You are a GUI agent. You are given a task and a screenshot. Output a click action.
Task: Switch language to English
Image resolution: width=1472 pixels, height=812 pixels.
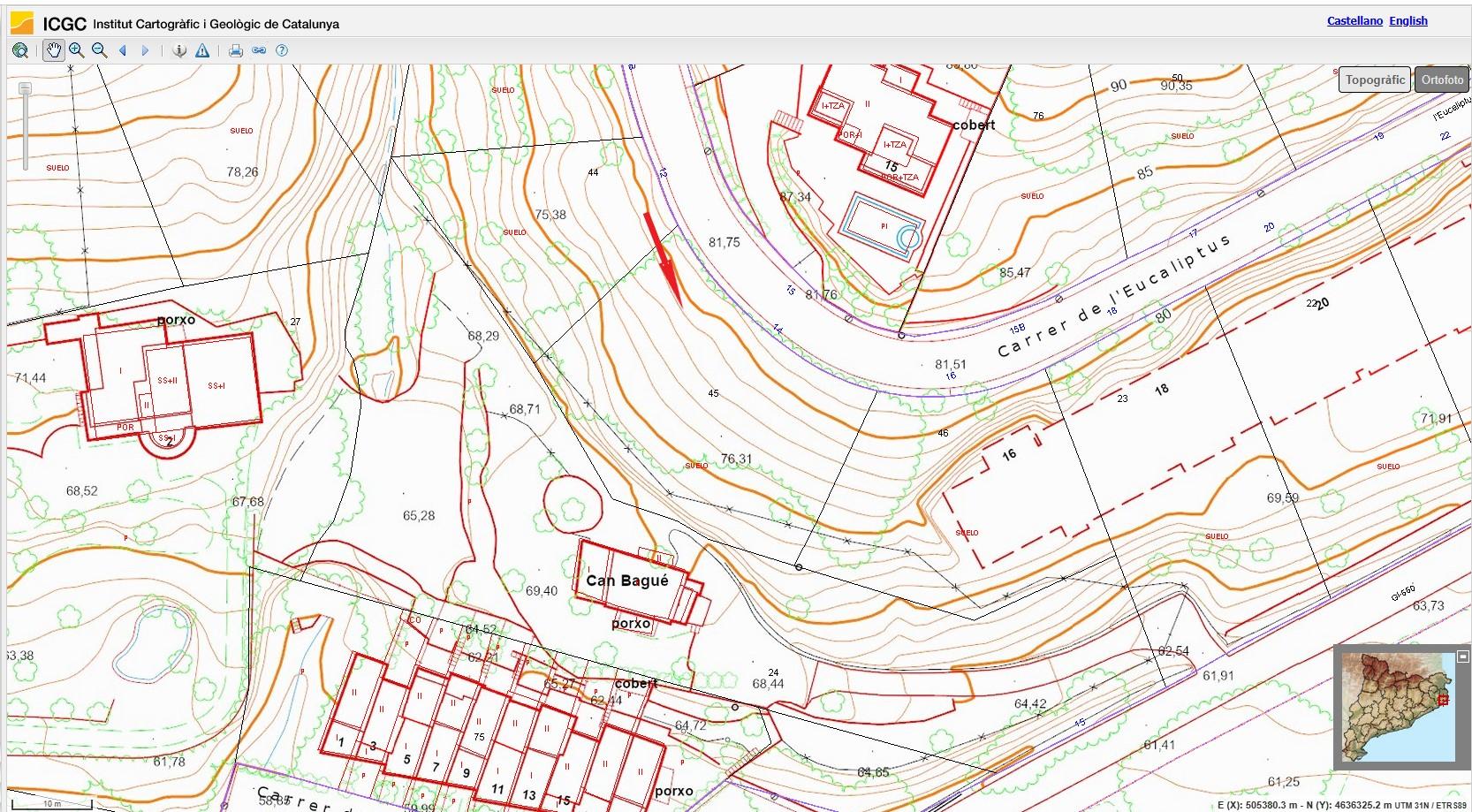1408,20
